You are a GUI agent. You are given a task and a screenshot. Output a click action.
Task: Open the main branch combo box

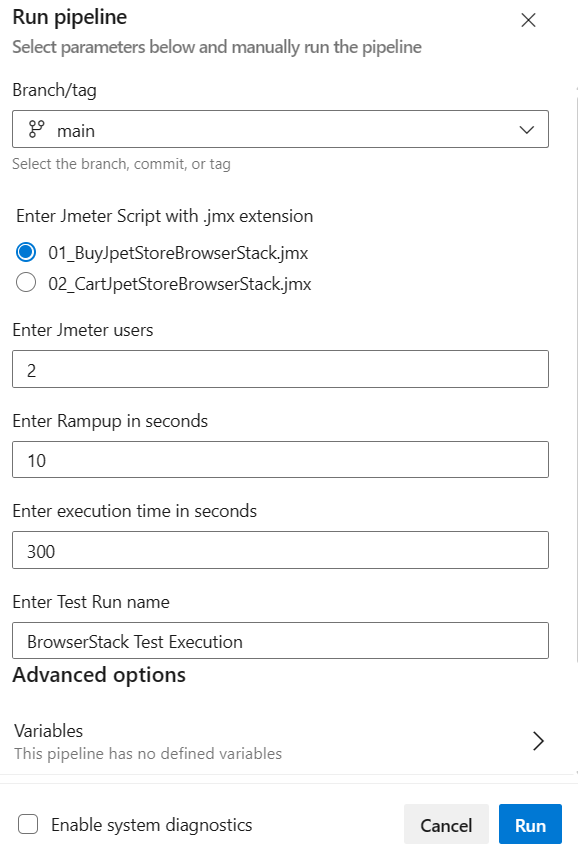click(280, 129)
